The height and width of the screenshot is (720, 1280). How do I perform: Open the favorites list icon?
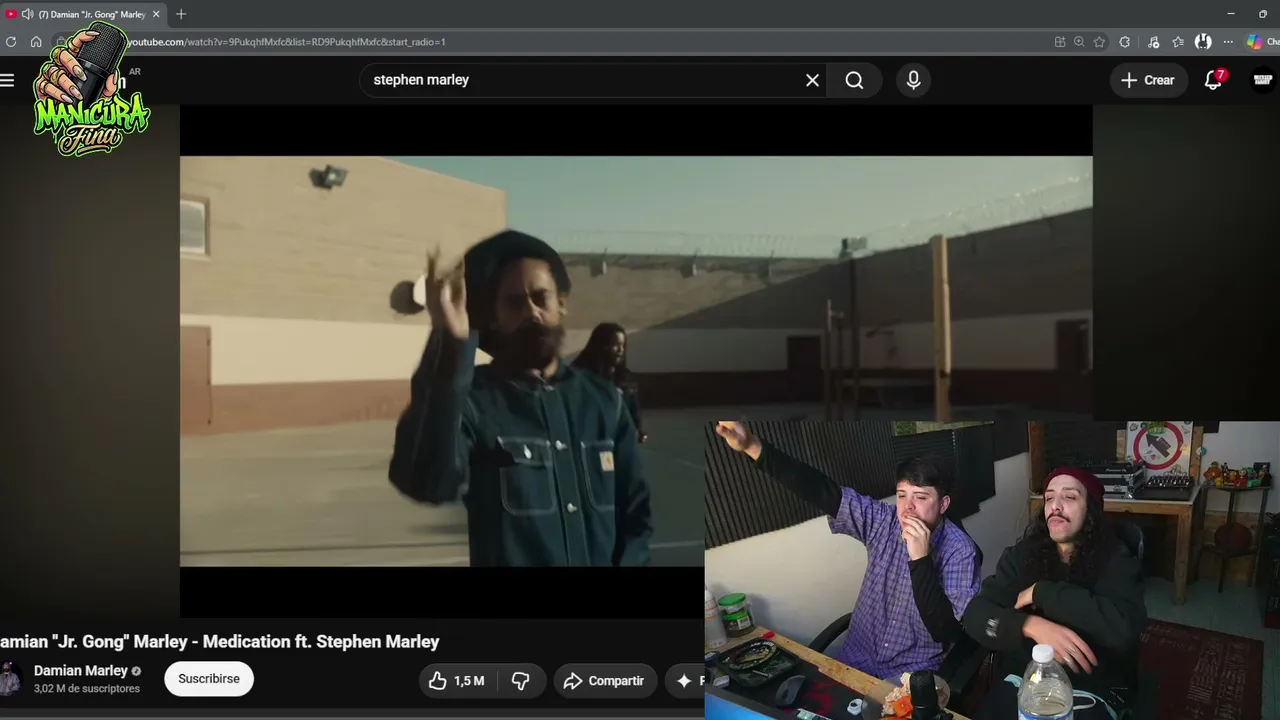pos(1178,42)
